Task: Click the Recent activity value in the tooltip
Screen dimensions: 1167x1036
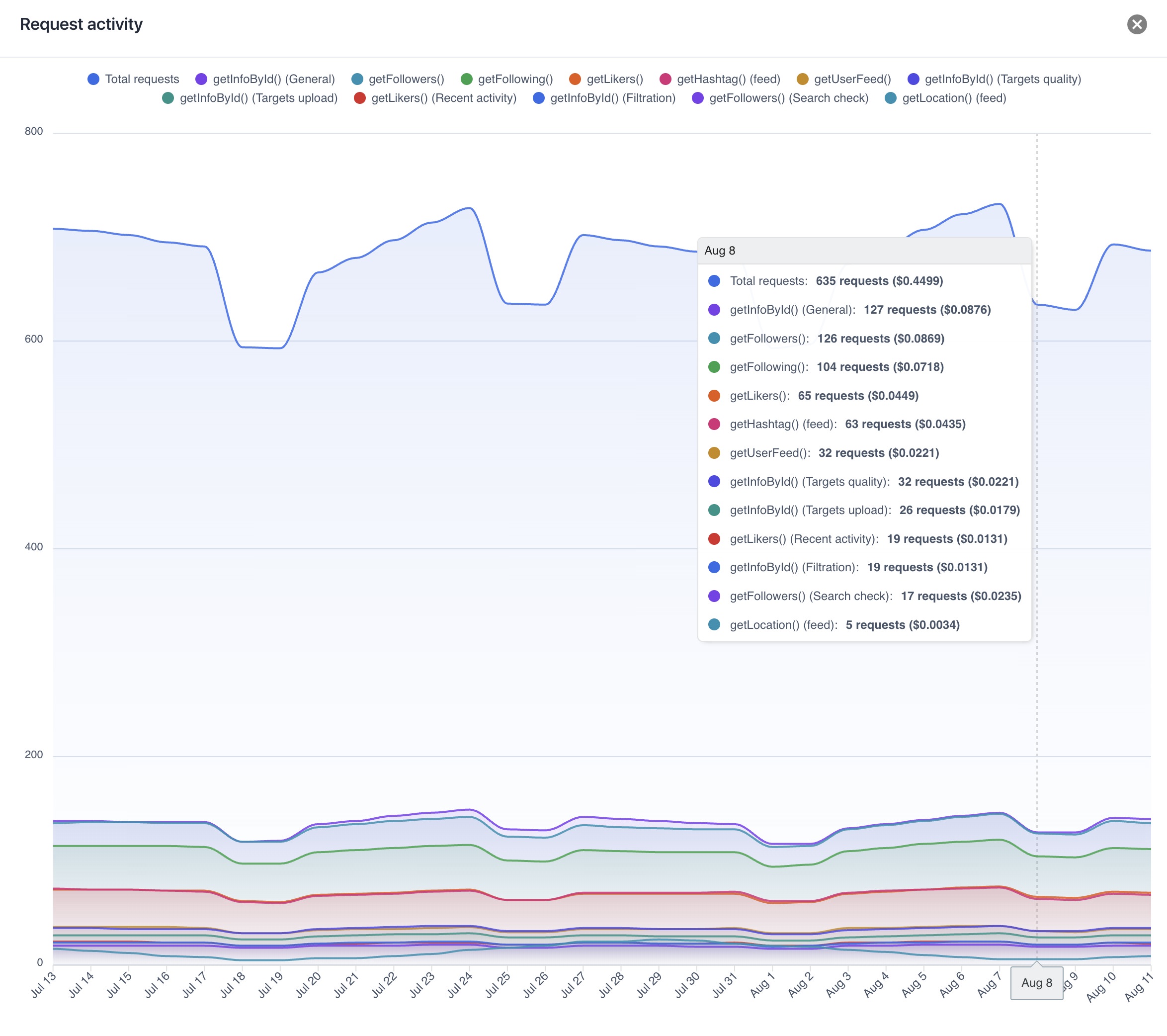Action: (947, 538)
